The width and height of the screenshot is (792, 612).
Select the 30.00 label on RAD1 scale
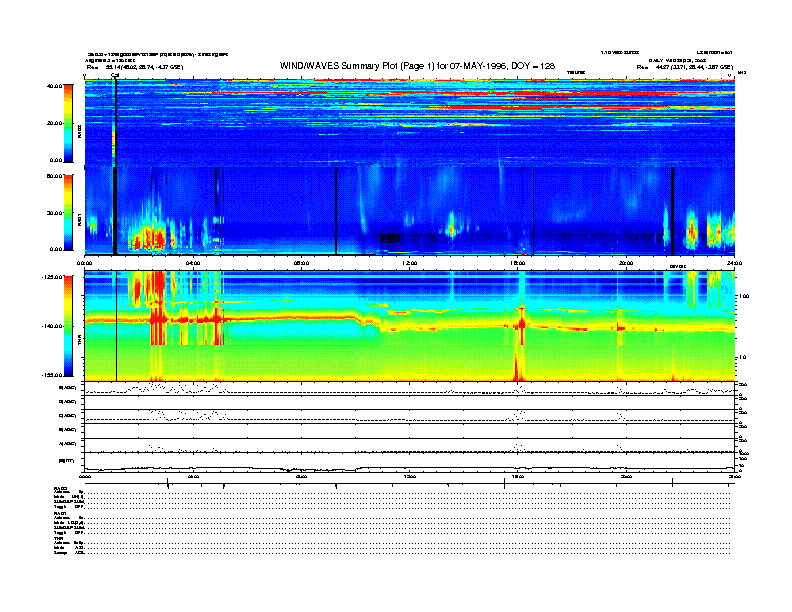click(x=54, y=213)
